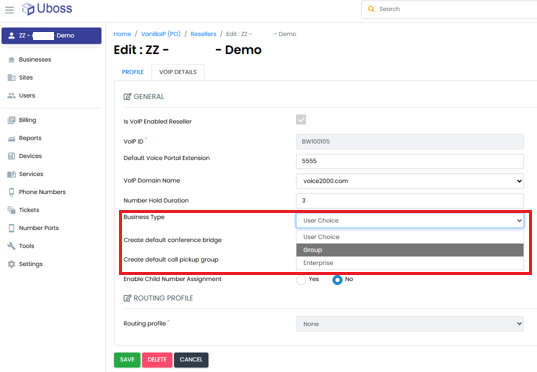Image resolution: width=537 pixels, height=372 pixels.
Task: Open the hamburger menu icon
Action: click(x=10, y=10)
